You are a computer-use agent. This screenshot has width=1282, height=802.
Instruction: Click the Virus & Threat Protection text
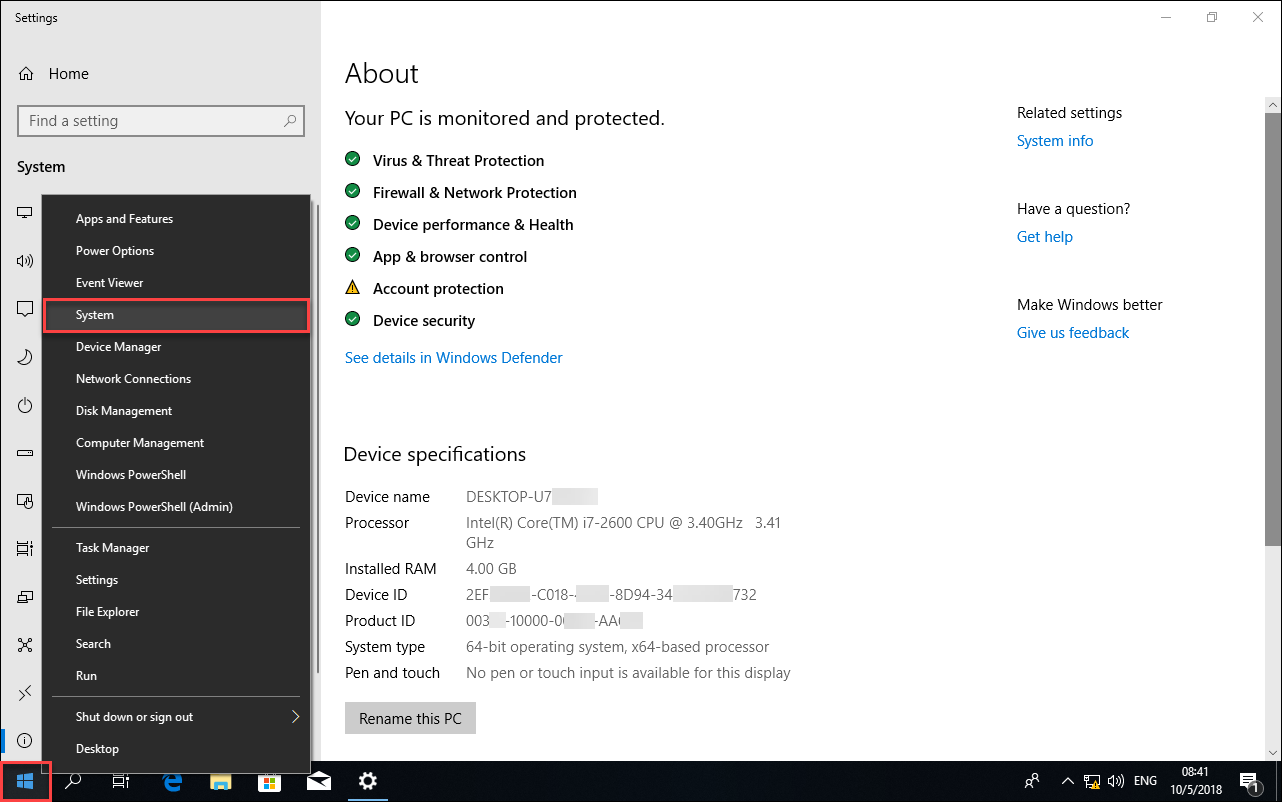458,161
